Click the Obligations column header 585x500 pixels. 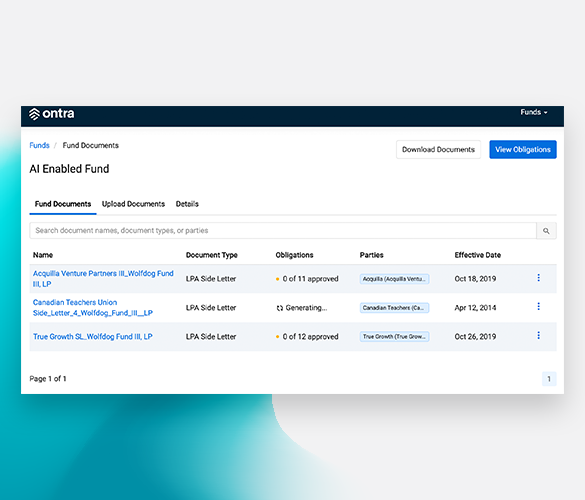pos(294,255)
